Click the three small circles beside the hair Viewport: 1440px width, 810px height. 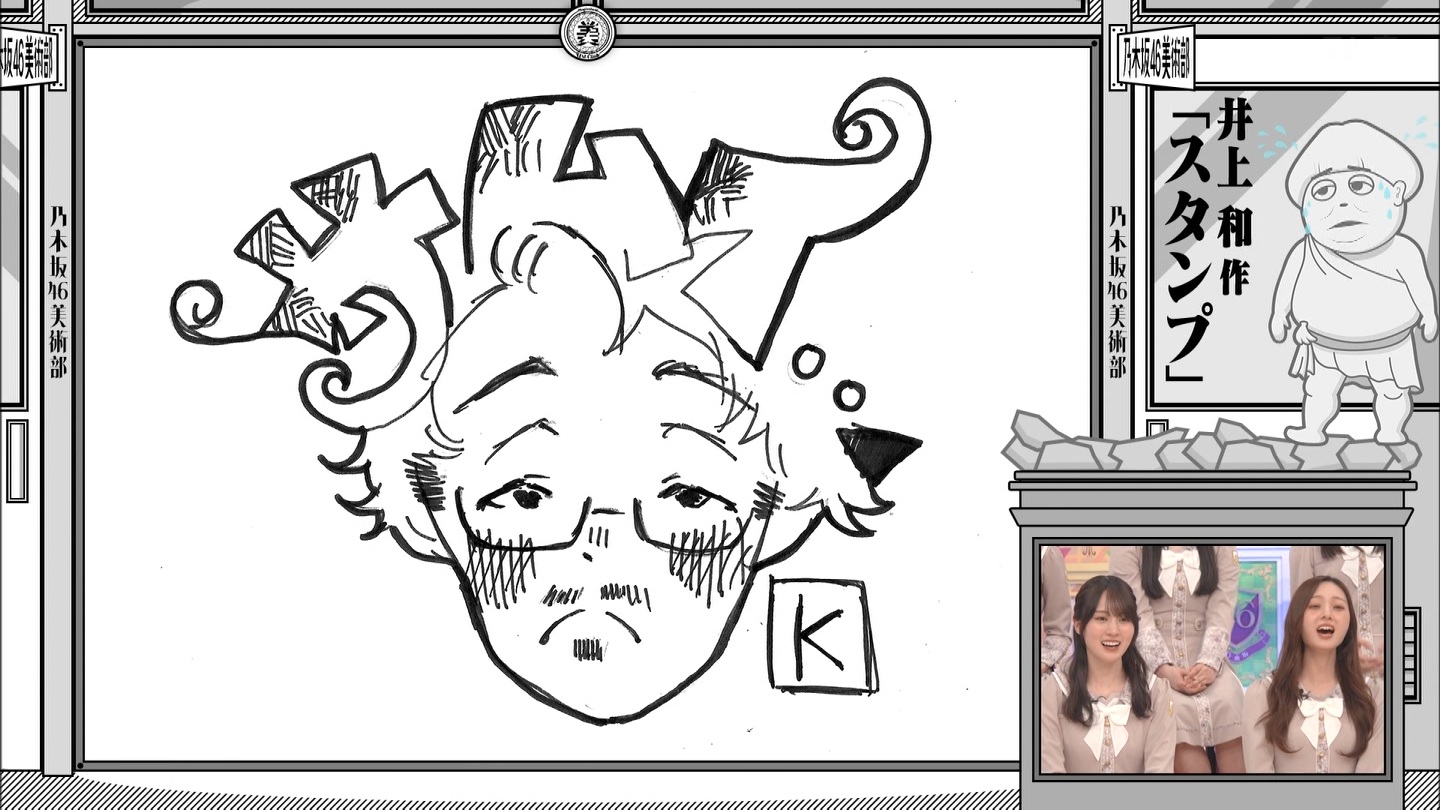(828, 378)
